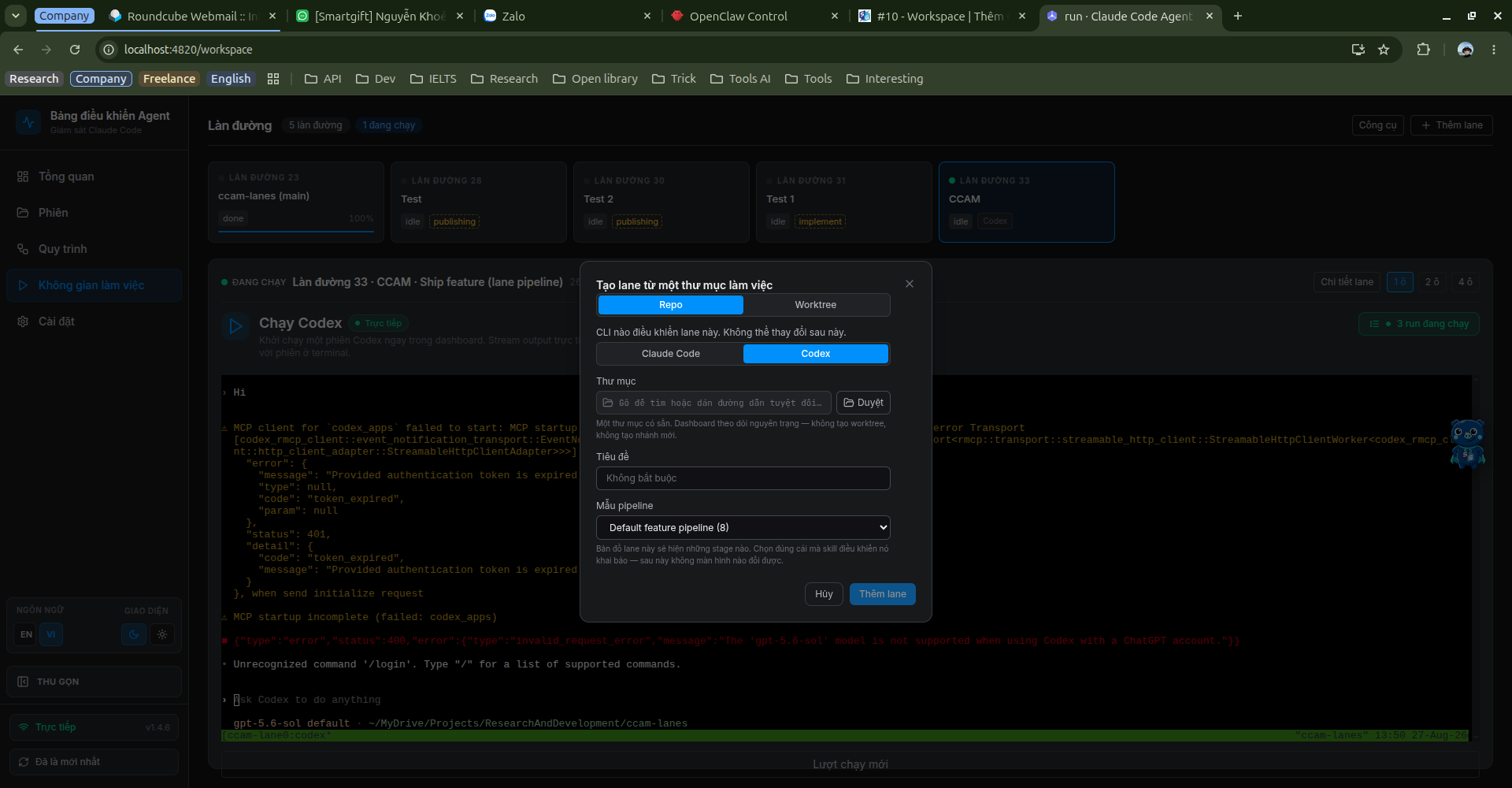Click the Thư mục path input field
This screenshot has width=1512, height=788.
click(713, 403)
